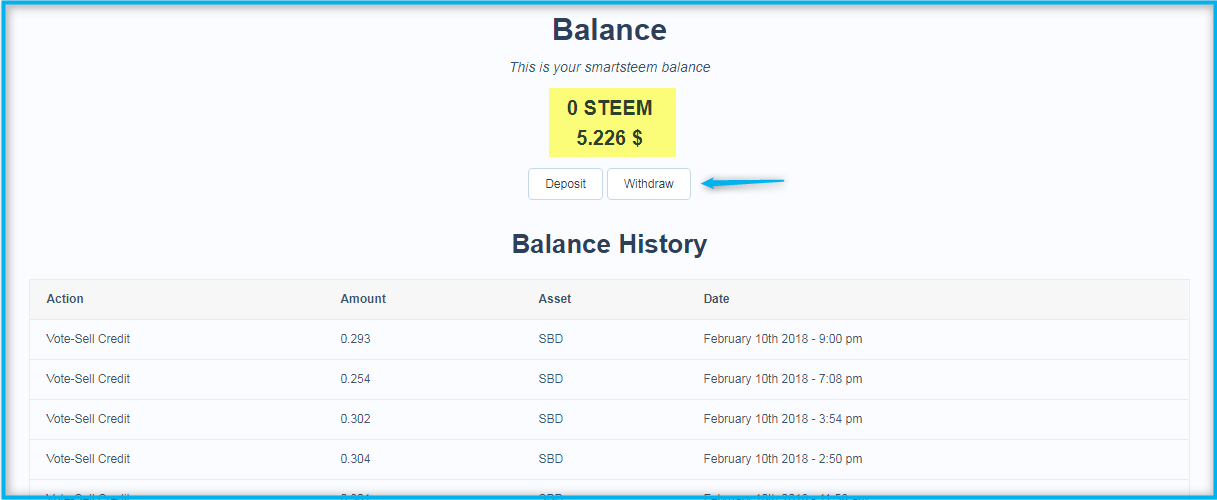
Task: Click date February 10th 2018 - 7:08 pm
Action: pyautogui.click(x=783, y=379)
